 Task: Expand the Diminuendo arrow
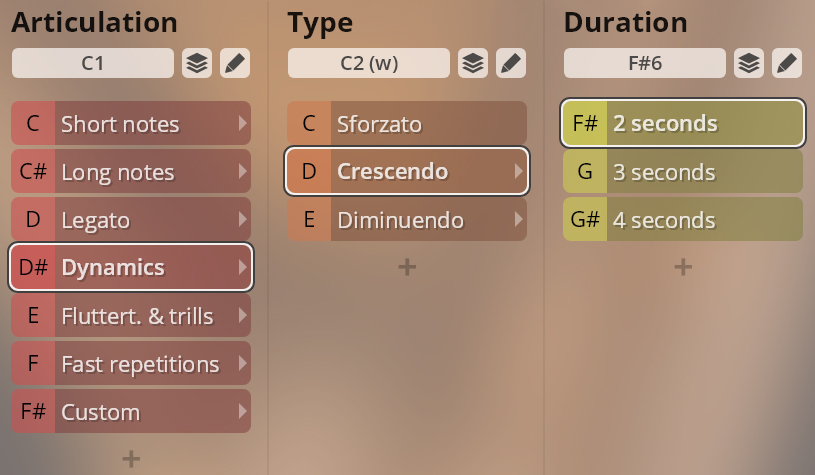tap(518, 219)
